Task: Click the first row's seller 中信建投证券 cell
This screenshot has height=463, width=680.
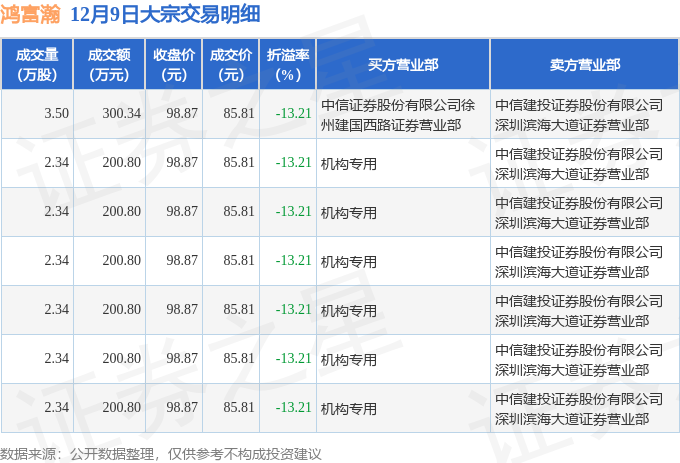Action: click(580, 114)
